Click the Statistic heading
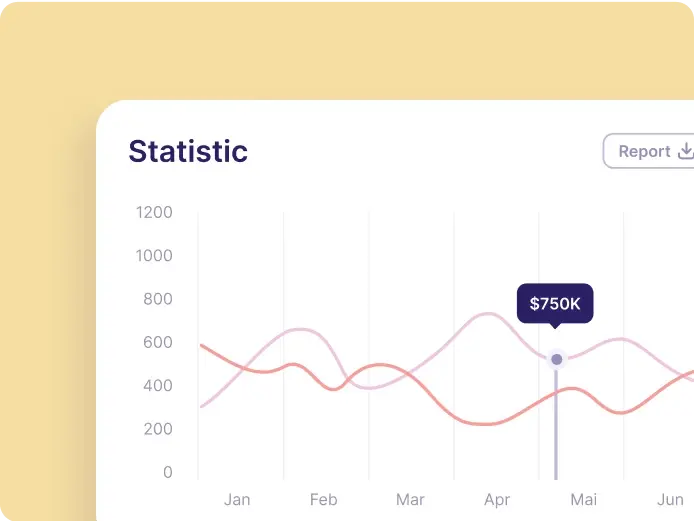This screenshot has height=521, width=694. tap(188, 151)
